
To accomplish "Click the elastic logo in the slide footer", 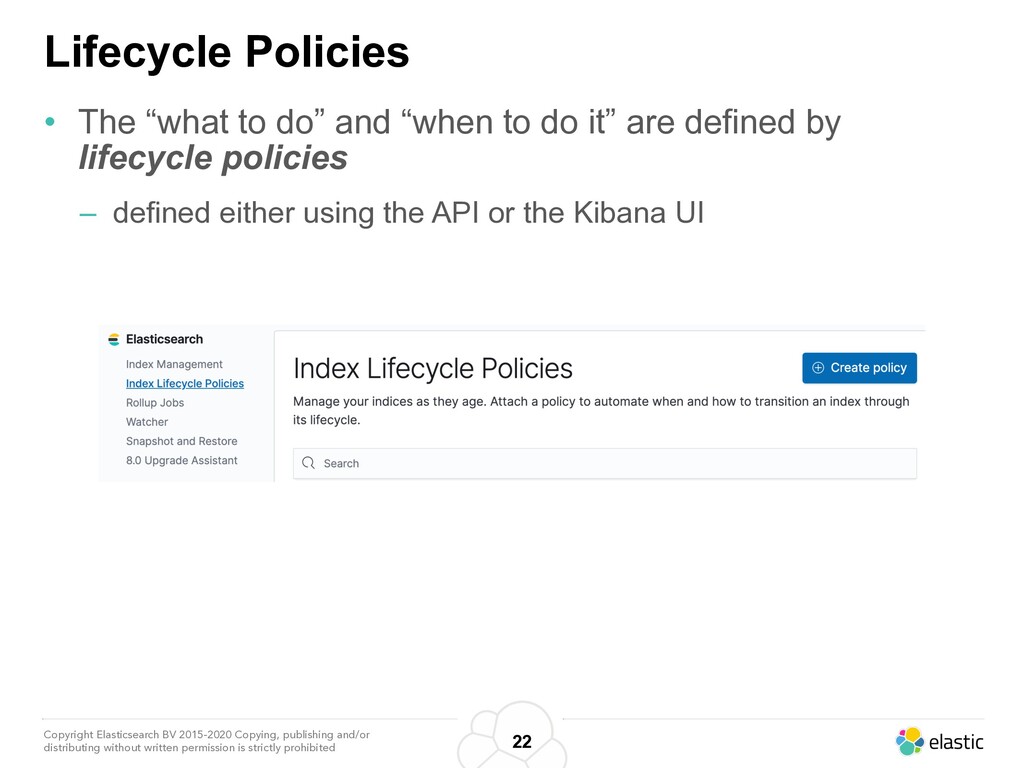I will 939,741.
